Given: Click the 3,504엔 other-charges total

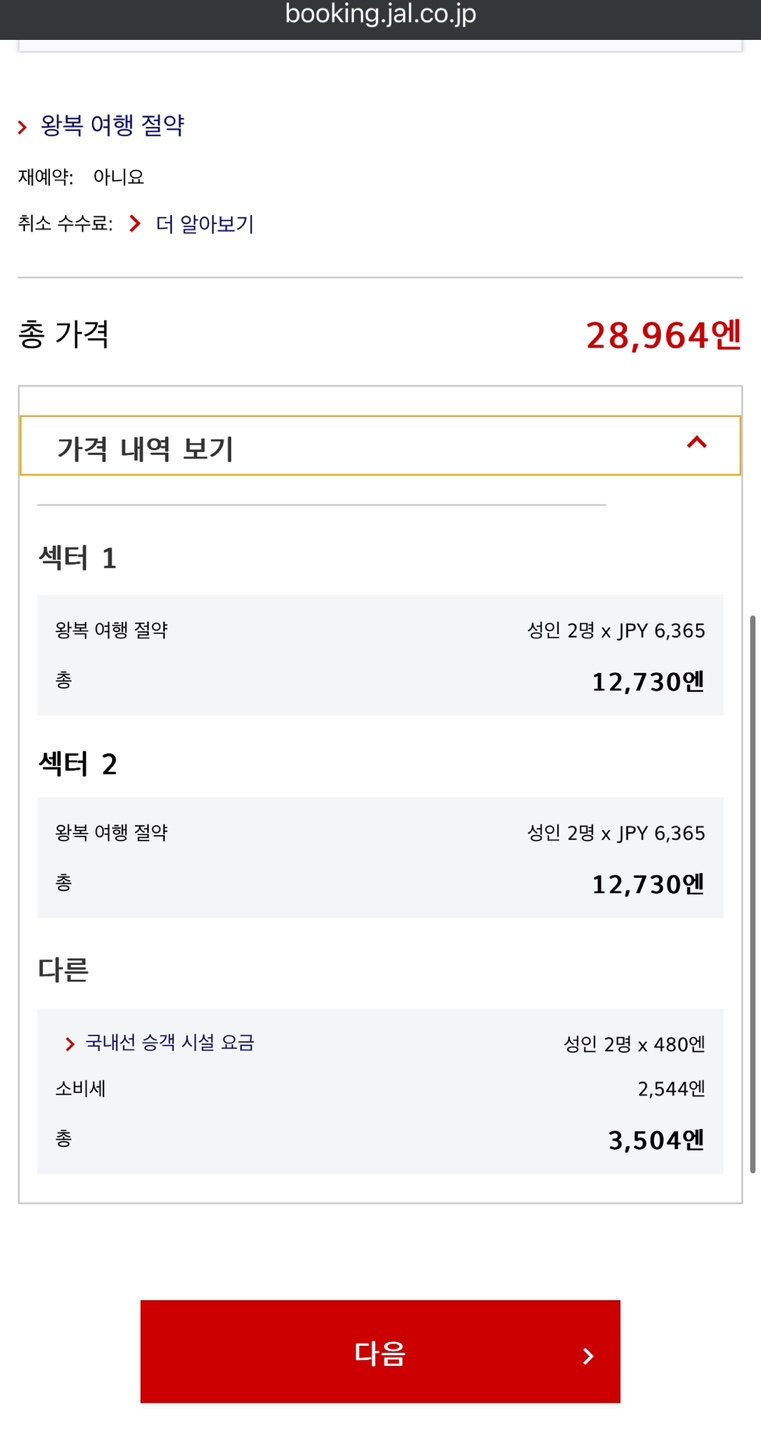Looking at the screenshot, I should pyautogui.click(x=656, y=1141).
